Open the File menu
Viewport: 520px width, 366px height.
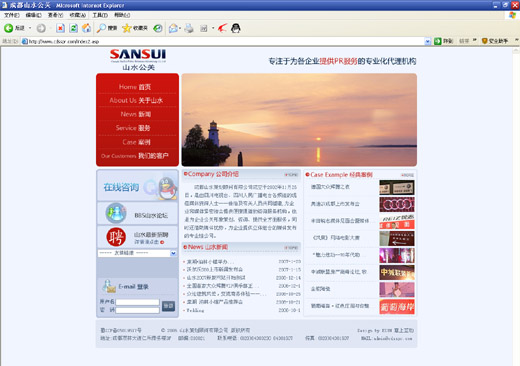pyautogui.click(x=12, y=15)
